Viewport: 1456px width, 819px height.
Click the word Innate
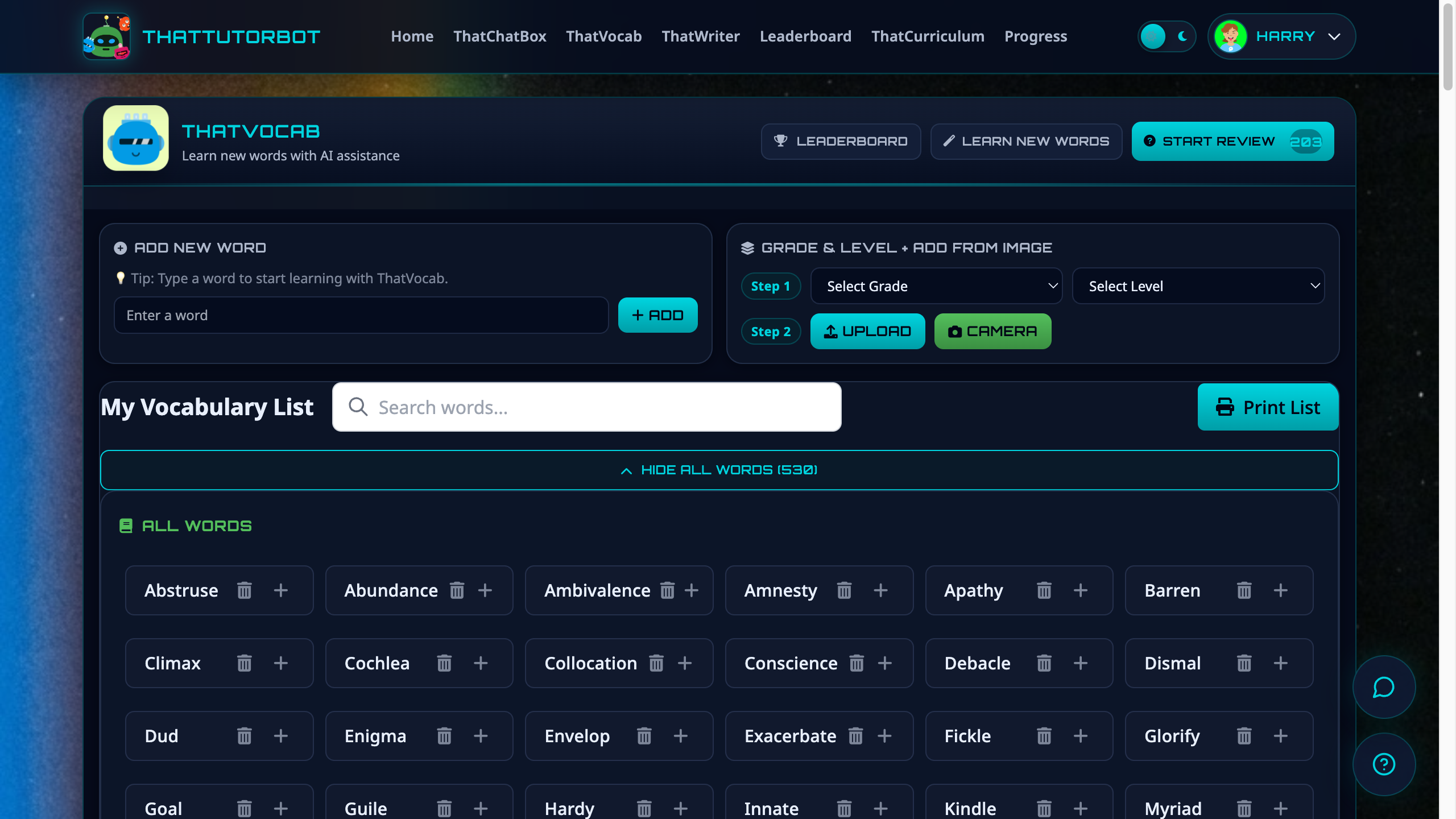771,808
